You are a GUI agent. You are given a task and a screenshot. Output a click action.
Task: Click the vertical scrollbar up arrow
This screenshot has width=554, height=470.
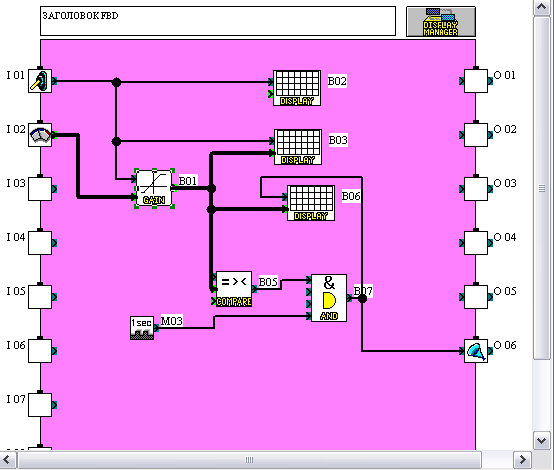(x=542, y=7)
